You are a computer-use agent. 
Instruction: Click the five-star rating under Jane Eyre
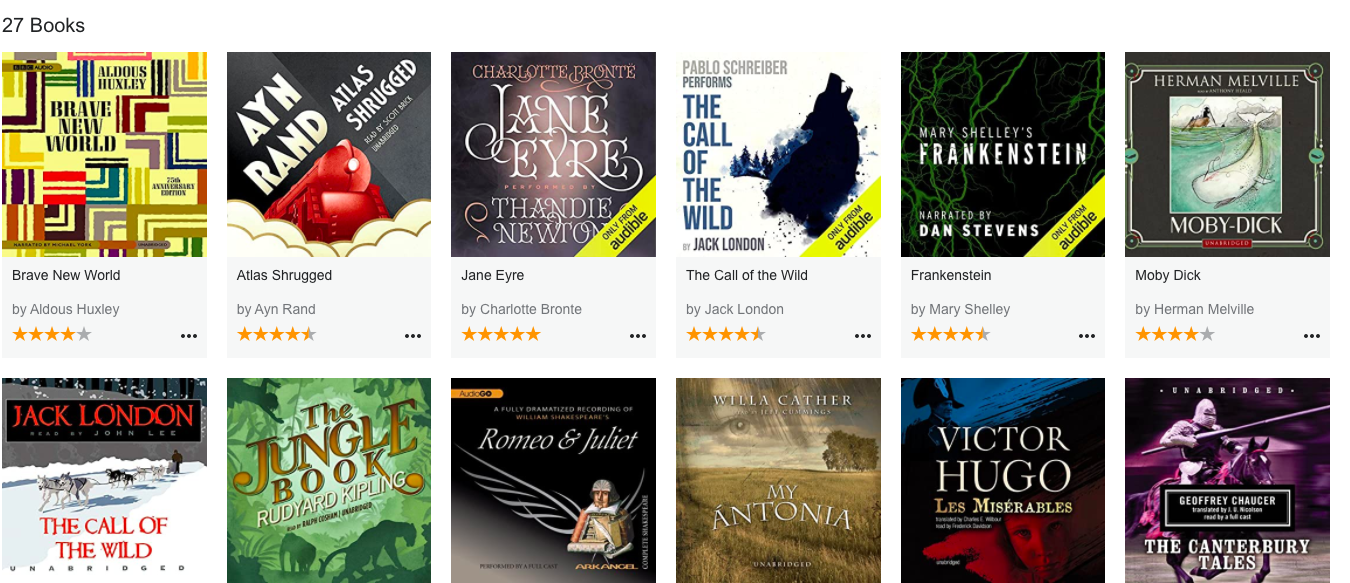pos(501,334)
